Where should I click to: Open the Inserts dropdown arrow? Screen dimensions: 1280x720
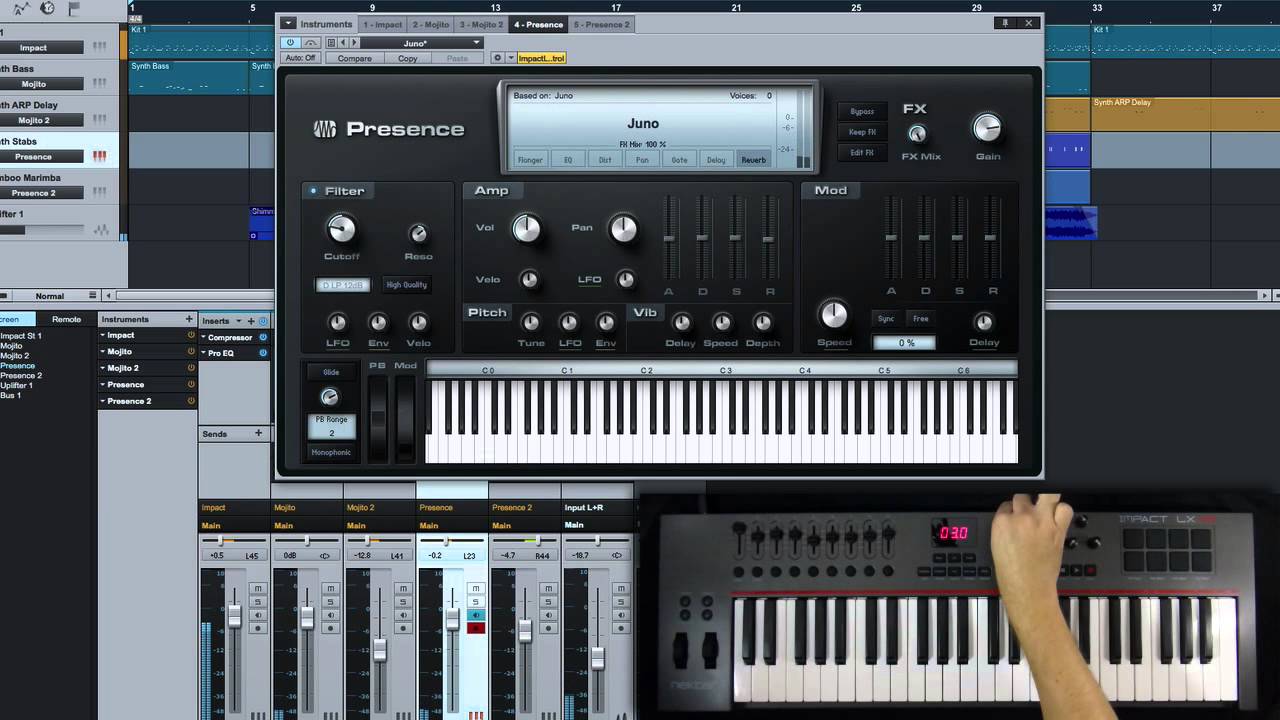[x=238, y=321]
